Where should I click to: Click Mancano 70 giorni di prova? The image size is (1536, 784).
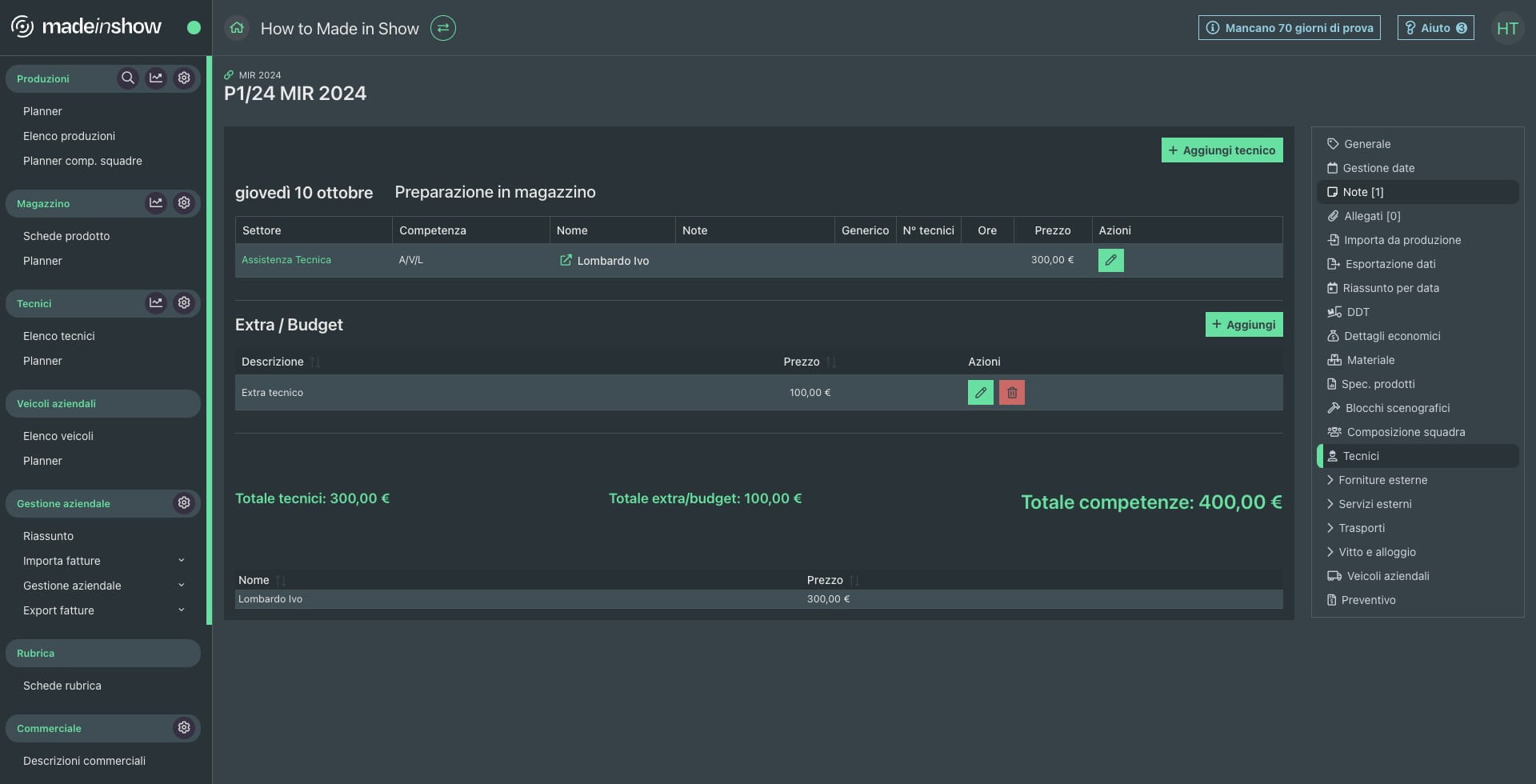1289,28
